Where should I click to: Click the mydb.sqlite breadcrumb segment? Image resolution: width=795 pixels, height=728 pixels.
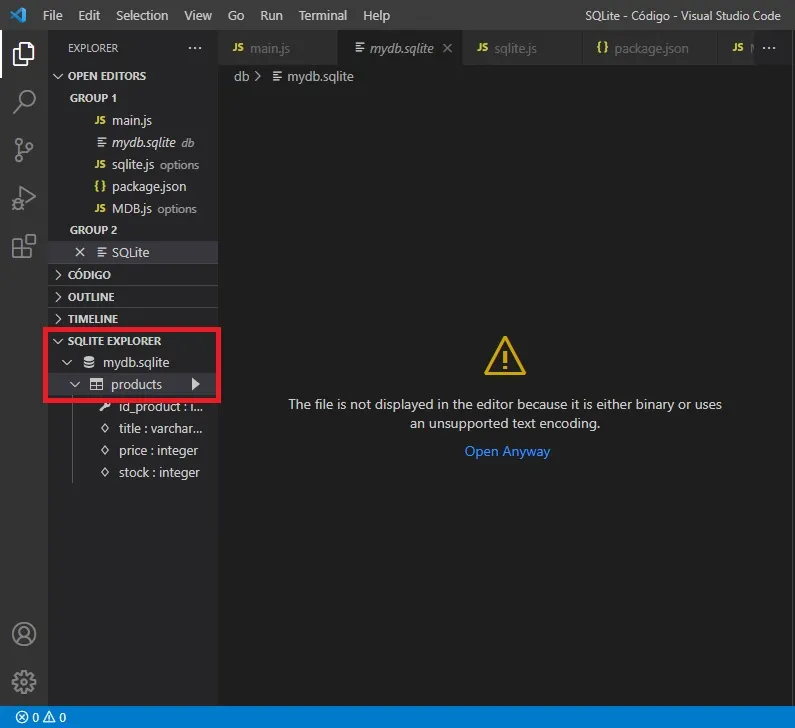point(313,77)
